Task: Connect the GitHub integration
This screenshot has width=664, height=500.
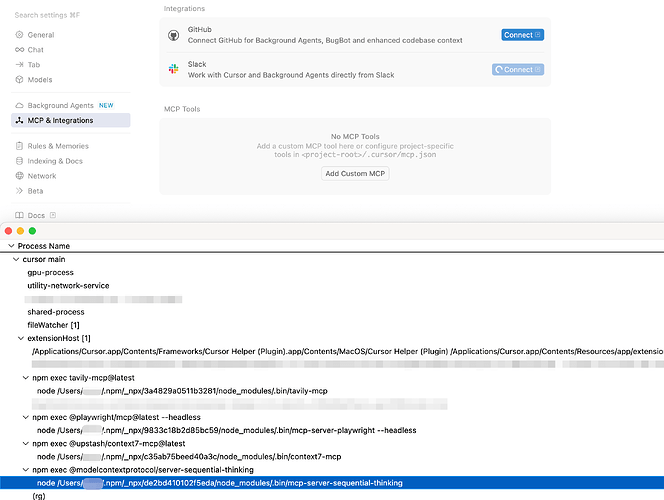Action: [x=522, y=35]
